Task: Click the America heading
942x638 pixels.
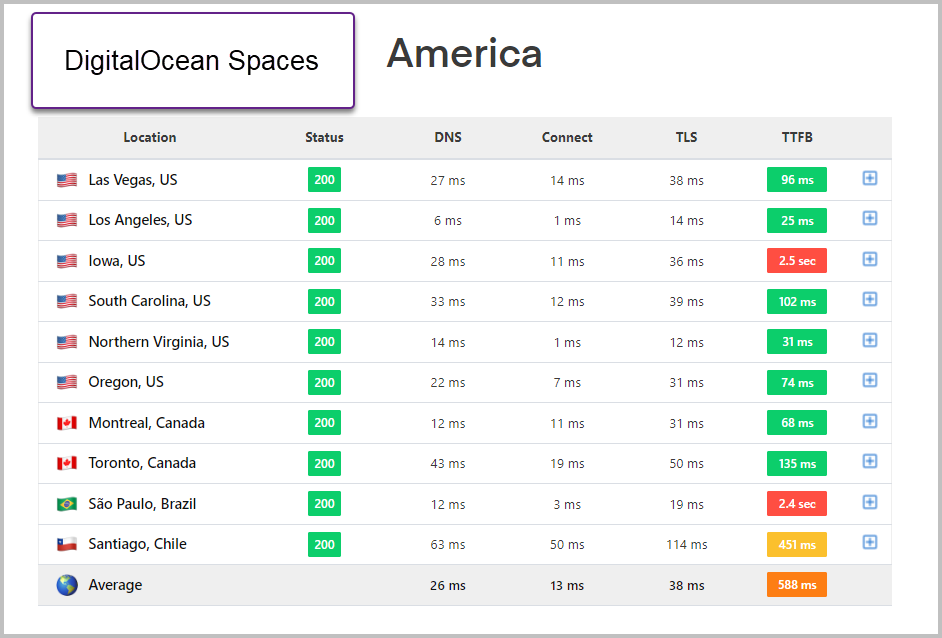Action: (x=464, y=53)
